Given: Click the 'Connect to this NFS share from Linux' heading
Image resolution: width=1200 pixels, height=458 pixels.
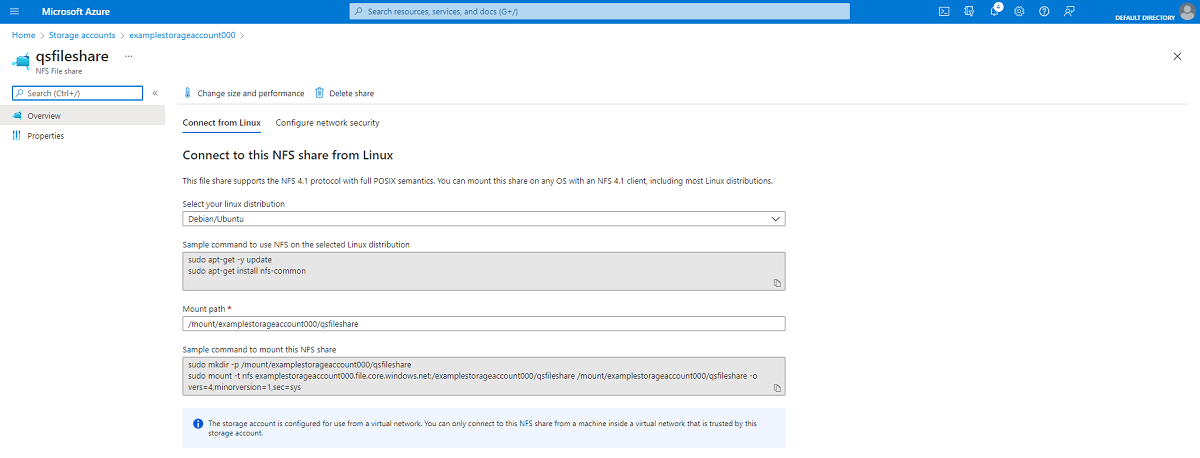Looking at the screenshot, I should [x=288, y=155].
